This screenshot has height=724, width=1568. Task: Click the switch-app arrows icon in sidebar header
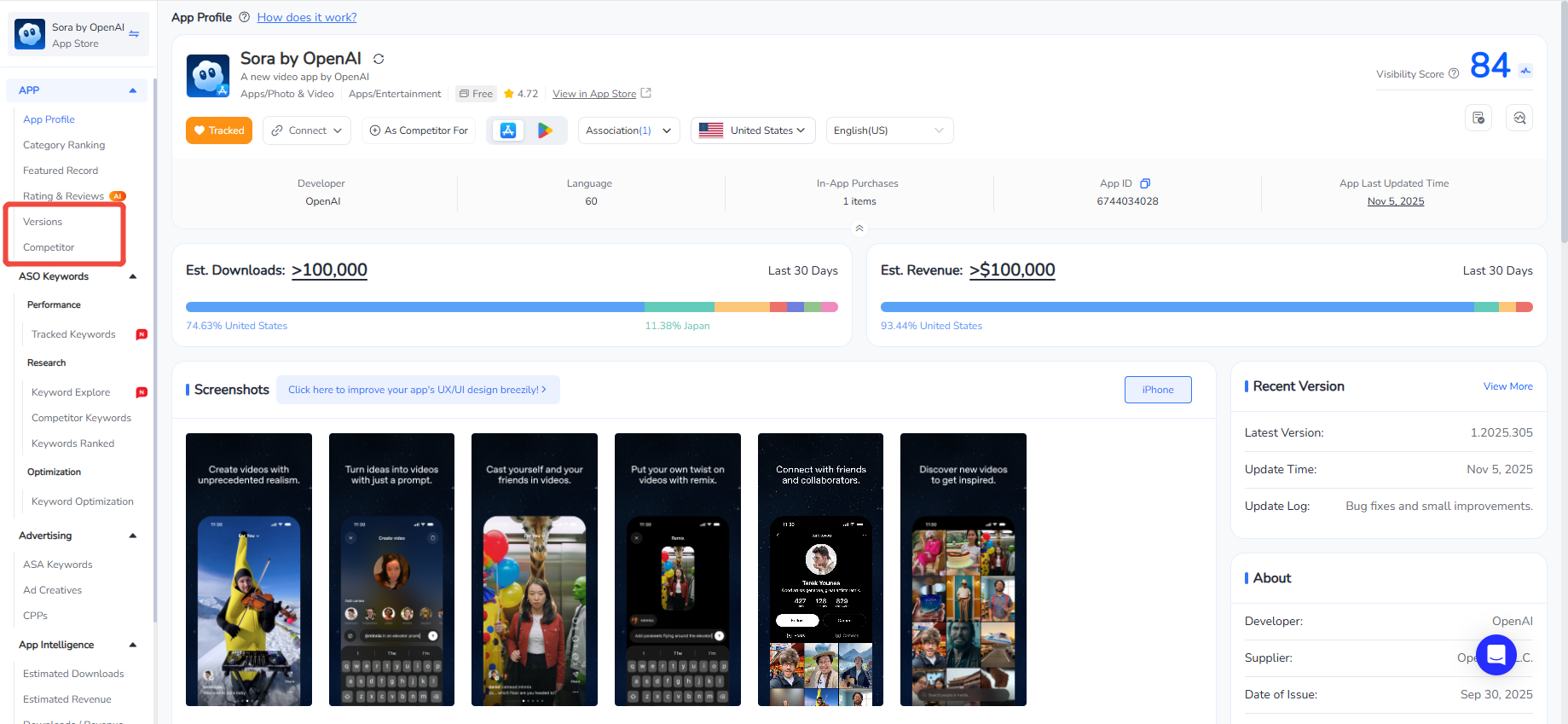click(134, 34)
